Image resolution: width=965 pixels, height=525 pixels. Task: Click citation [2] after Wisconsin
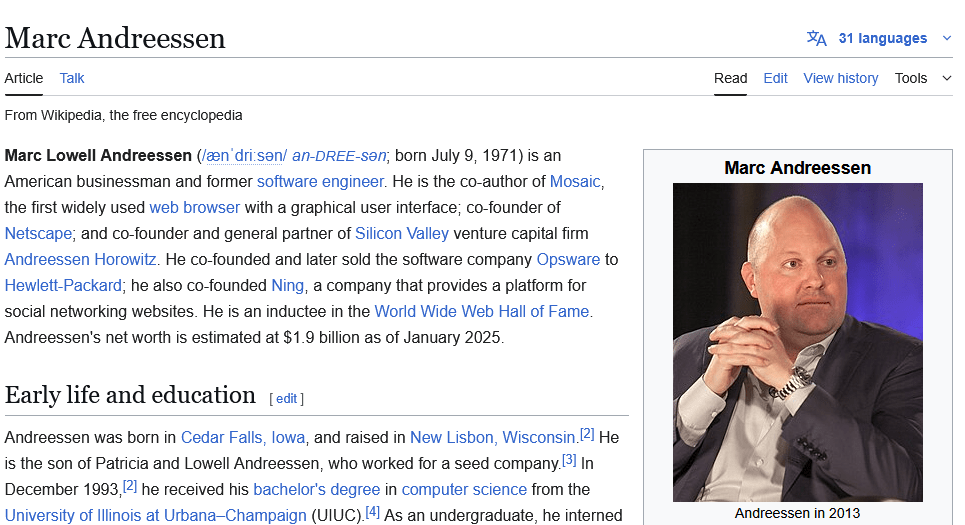(587, 434)
